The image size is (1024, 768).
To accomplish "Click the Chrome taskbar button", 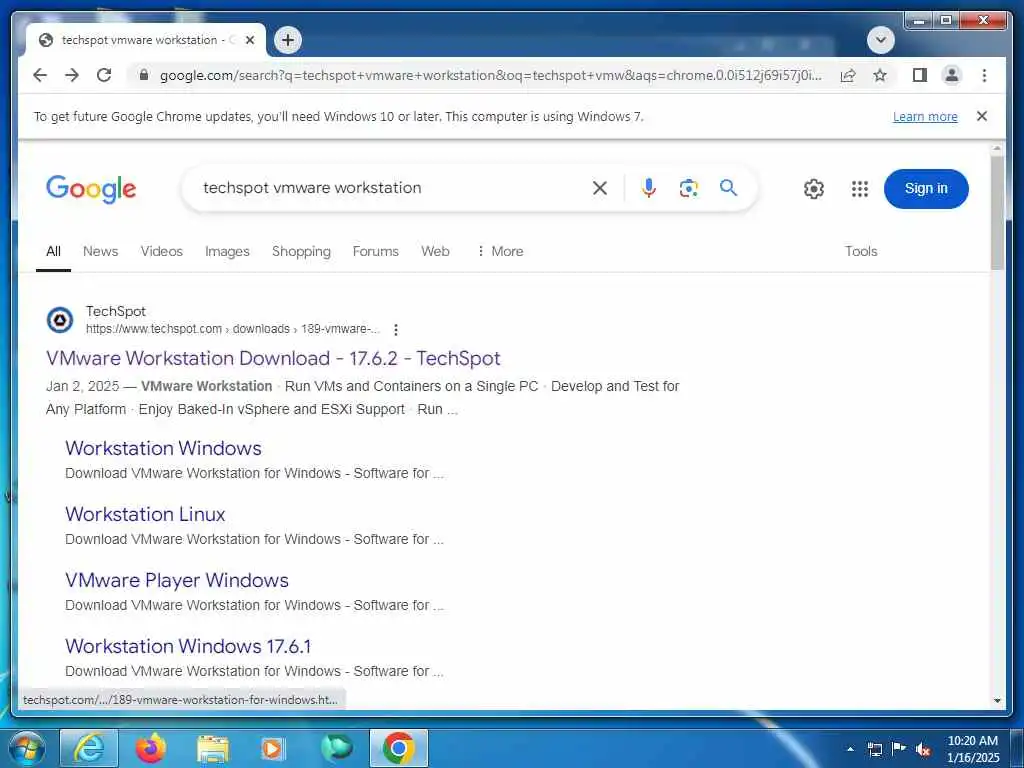I will coord(399,748).
